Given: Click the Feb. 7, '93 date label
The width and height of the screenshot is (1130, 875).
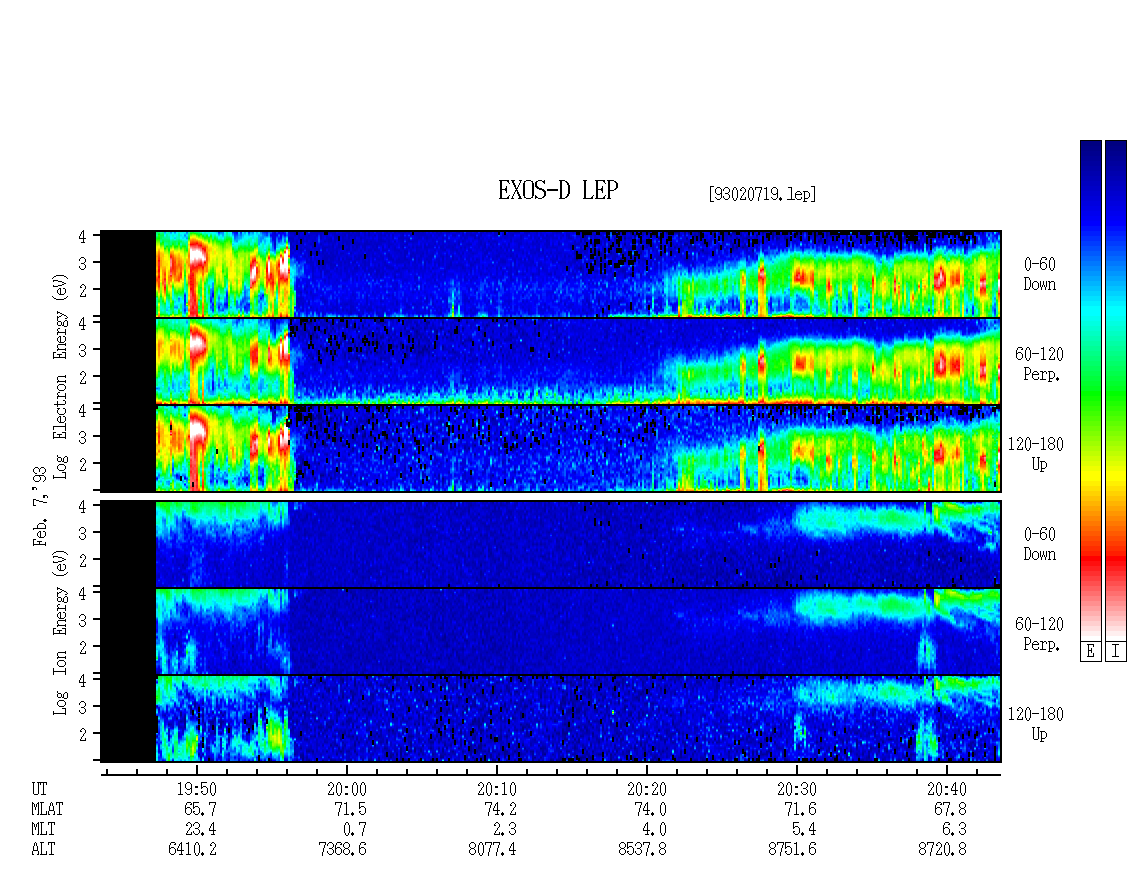Looking at the screenshot, I should (40, 506).
